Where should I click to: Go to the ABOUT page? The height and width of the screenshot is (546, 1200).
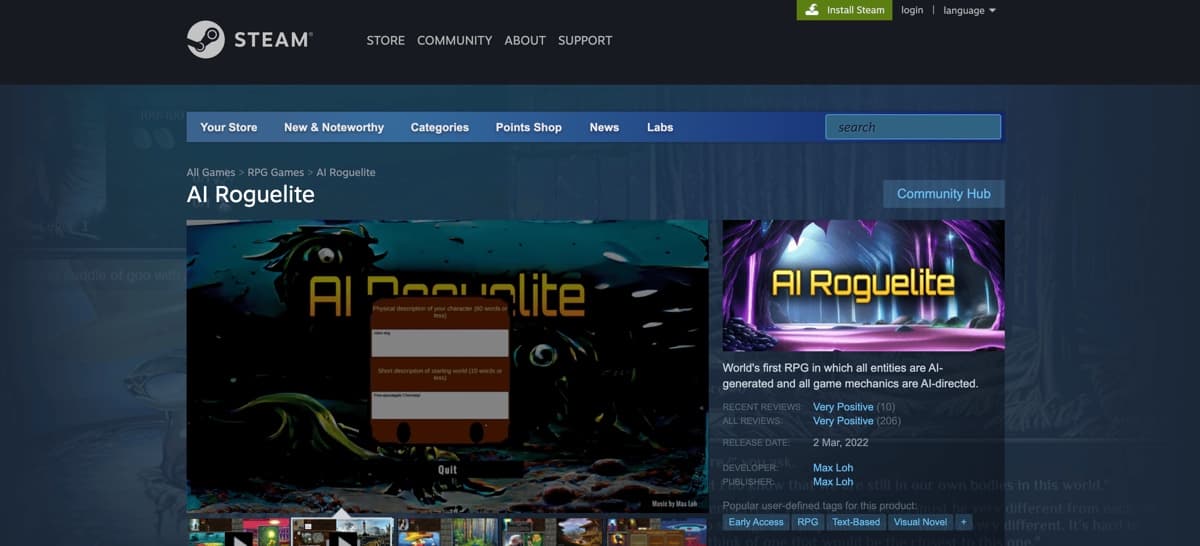tap(525, 40)
